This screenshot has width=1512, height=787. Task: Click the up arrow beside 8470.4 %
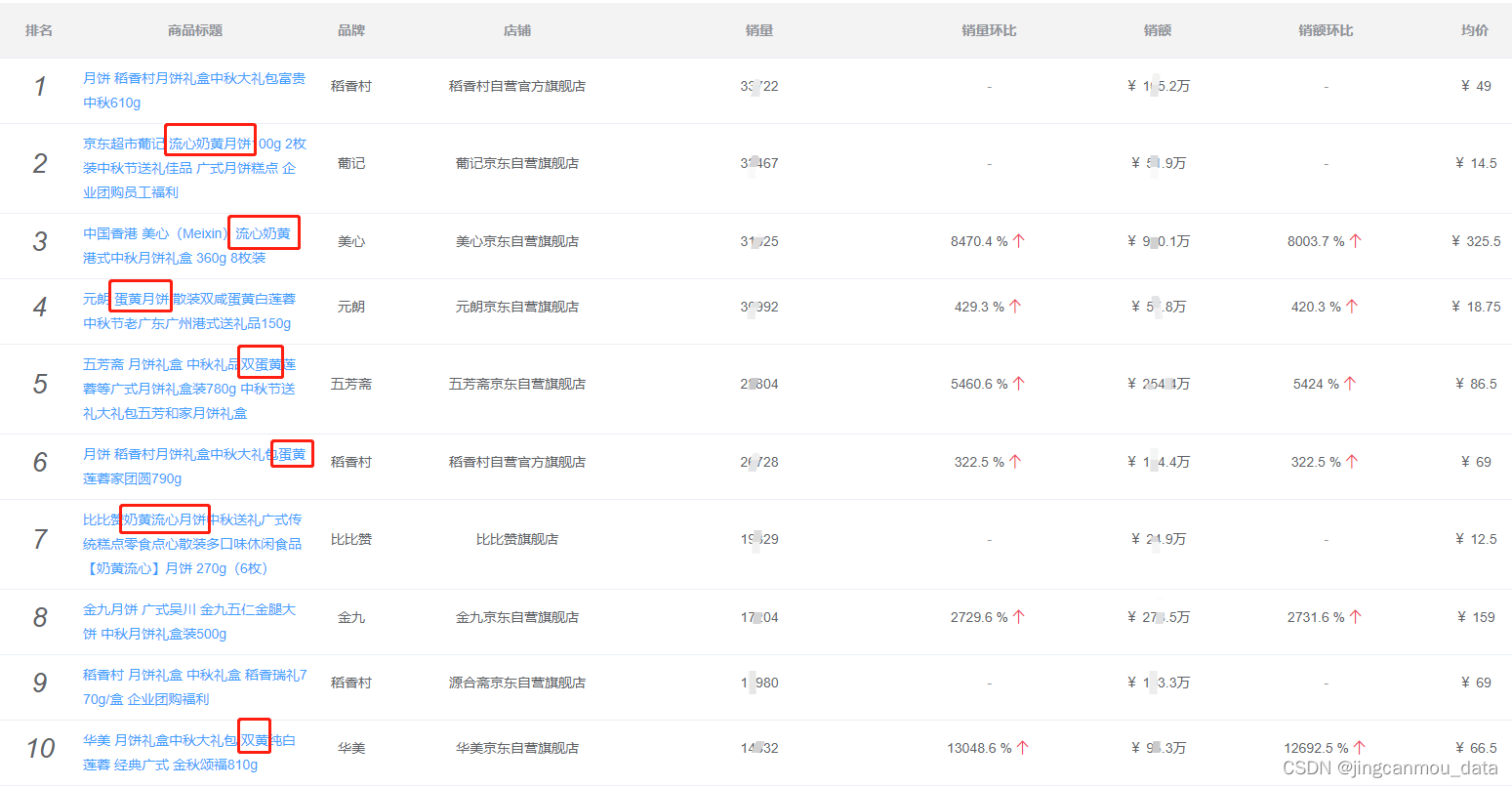tap(1018, 240)
